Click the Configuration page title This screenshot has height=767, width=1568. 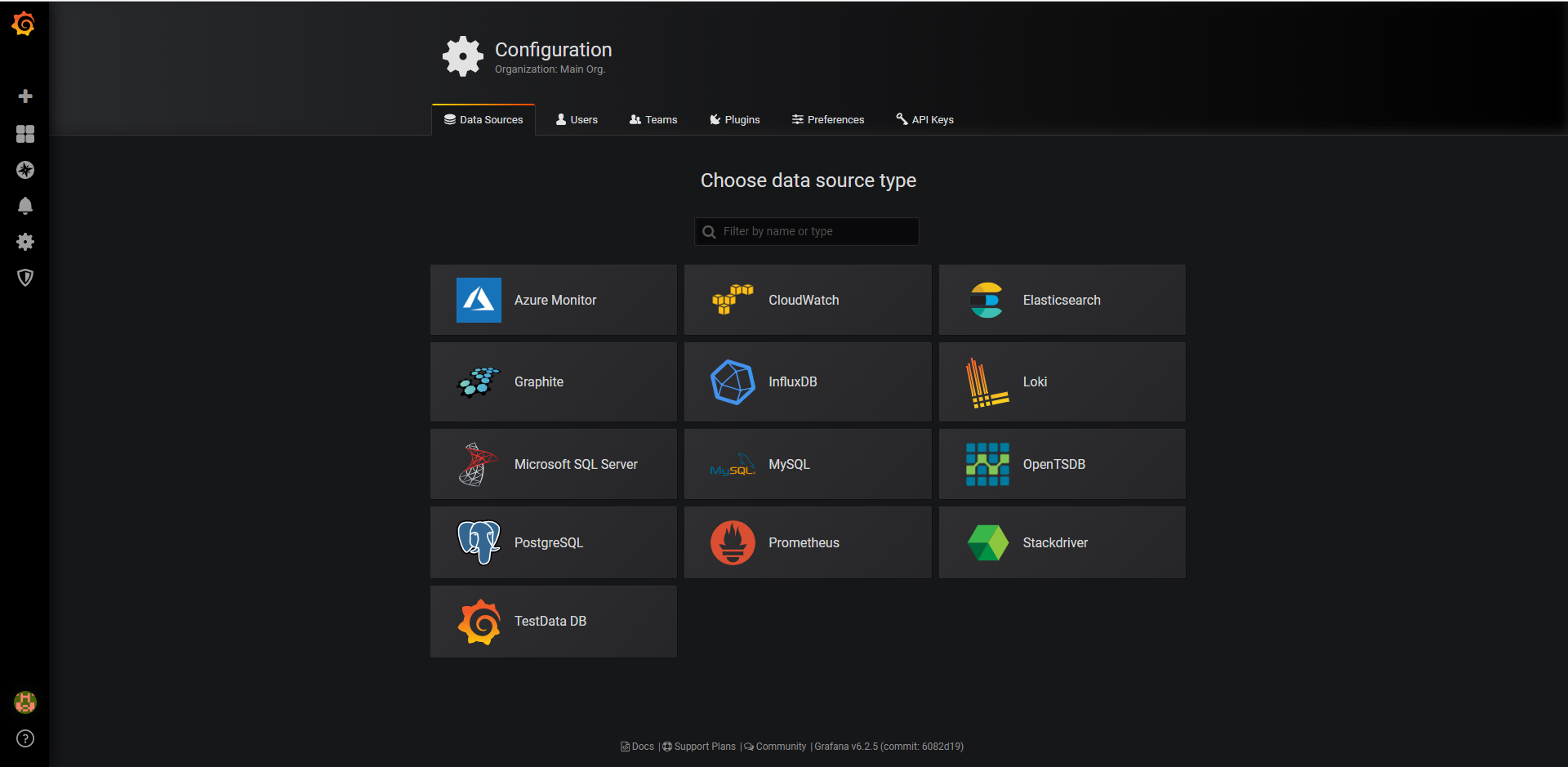pos(553,50)
